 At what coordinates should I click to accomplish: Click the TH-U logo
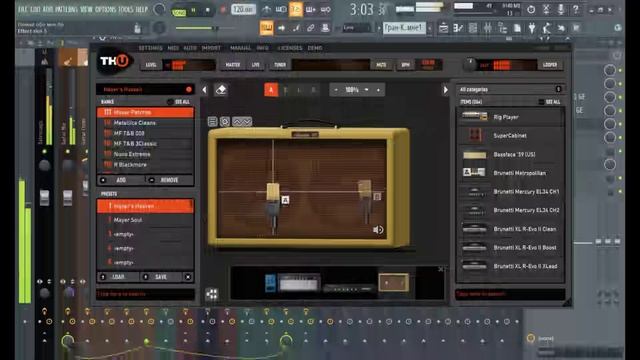pyautogui.click(x=114, y=61)
